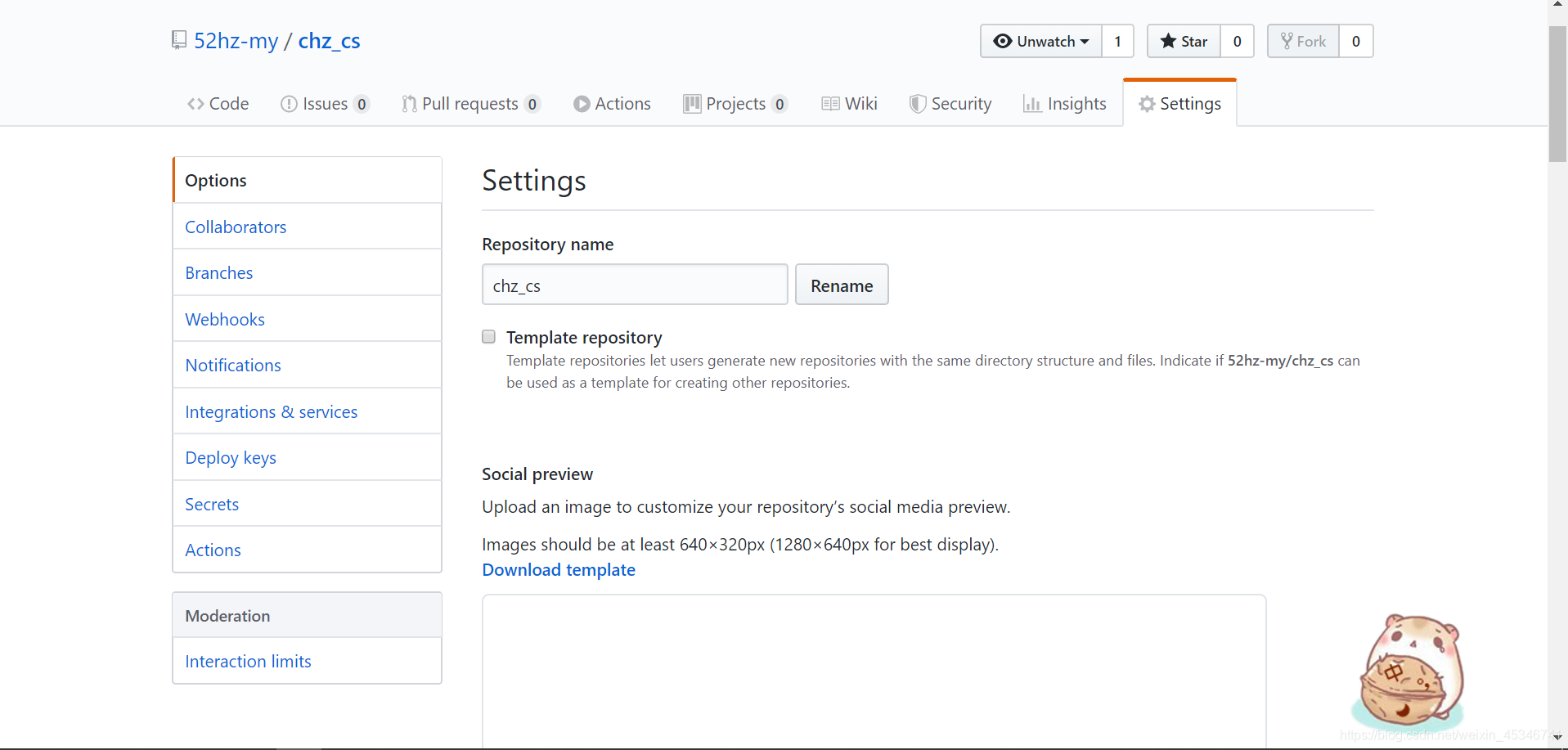
Task: Click the Actions tab play icon
Action: (x=582, y=104)
